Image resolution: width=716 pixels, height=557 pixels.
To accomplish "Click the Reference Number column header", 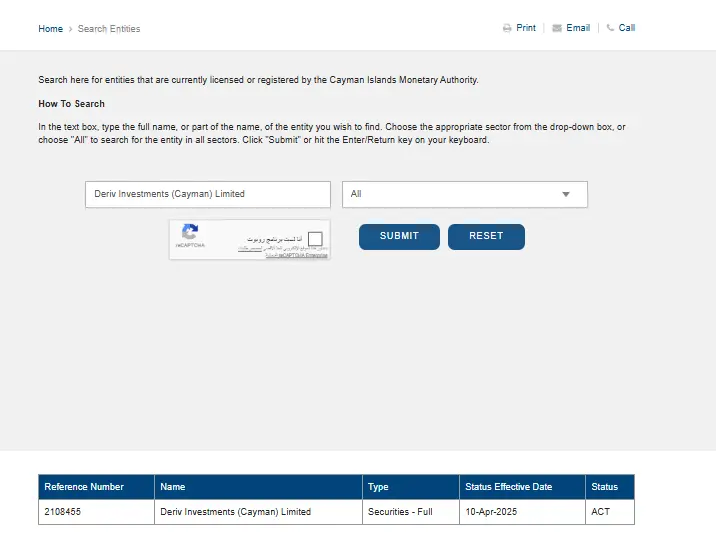I will pyautogui.click(x=96, y=487).
